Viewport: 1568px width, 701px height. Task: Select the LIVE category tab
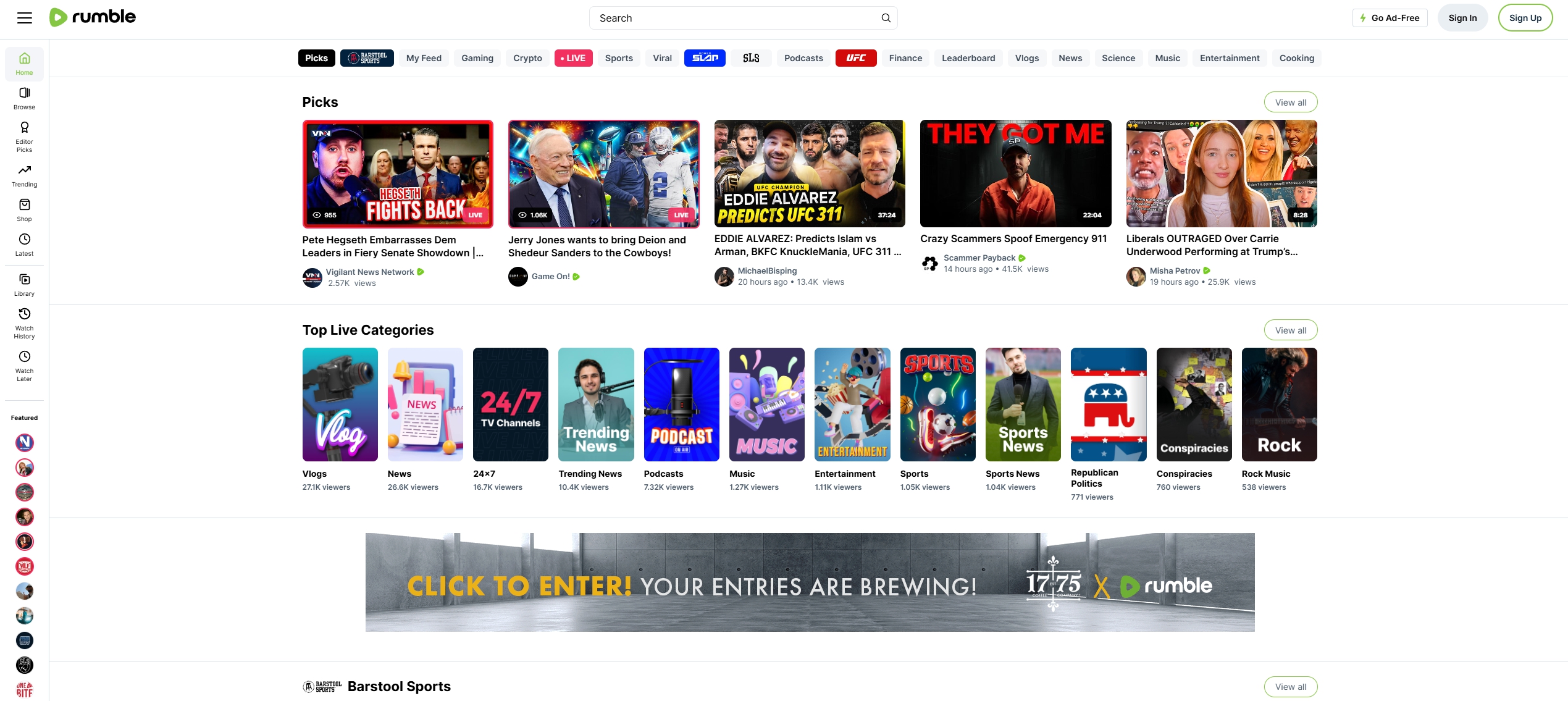pos(573,58)
